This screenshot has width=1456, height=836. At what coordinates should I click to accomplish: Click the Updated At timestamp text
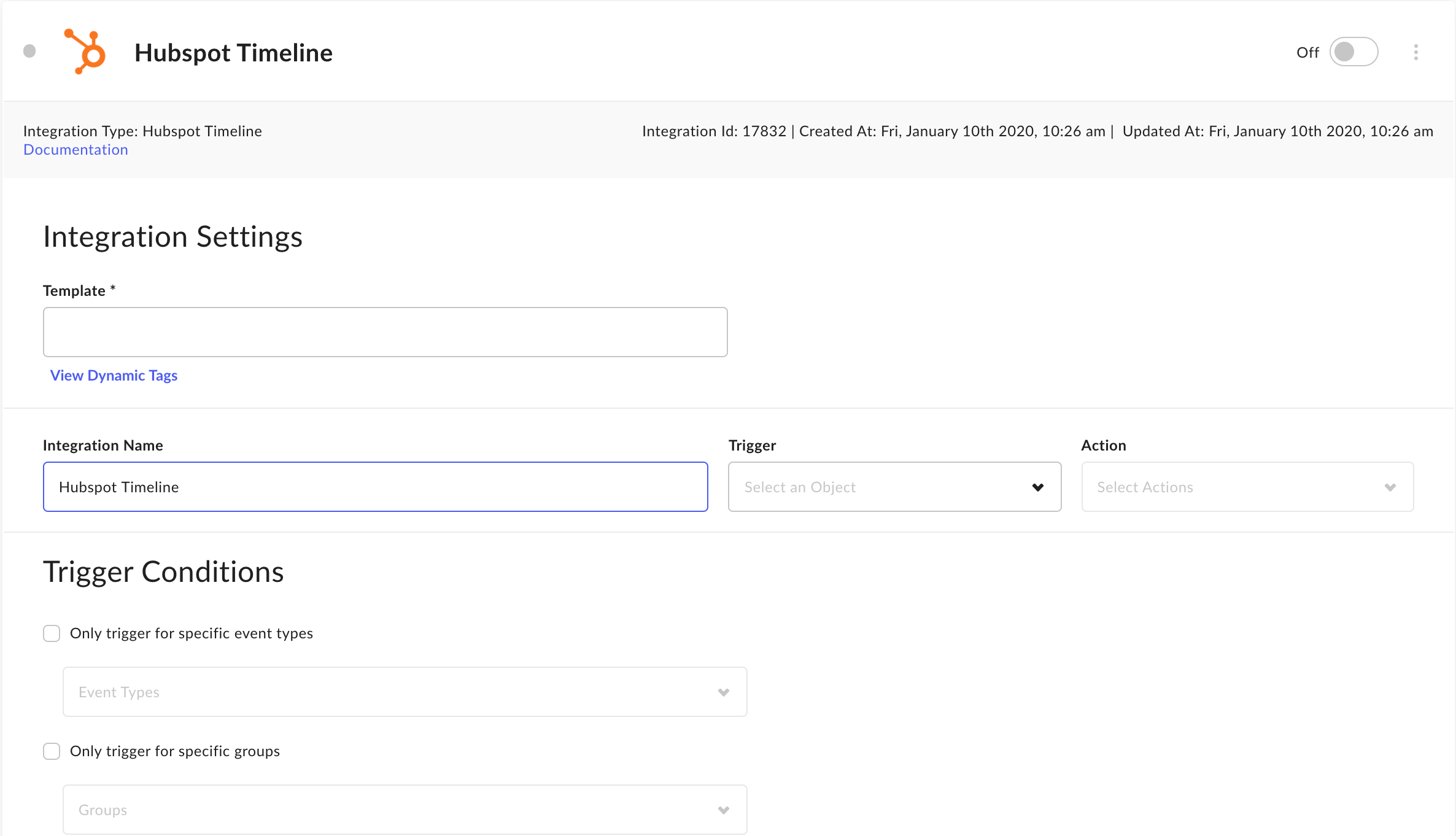click(1278, 131)
